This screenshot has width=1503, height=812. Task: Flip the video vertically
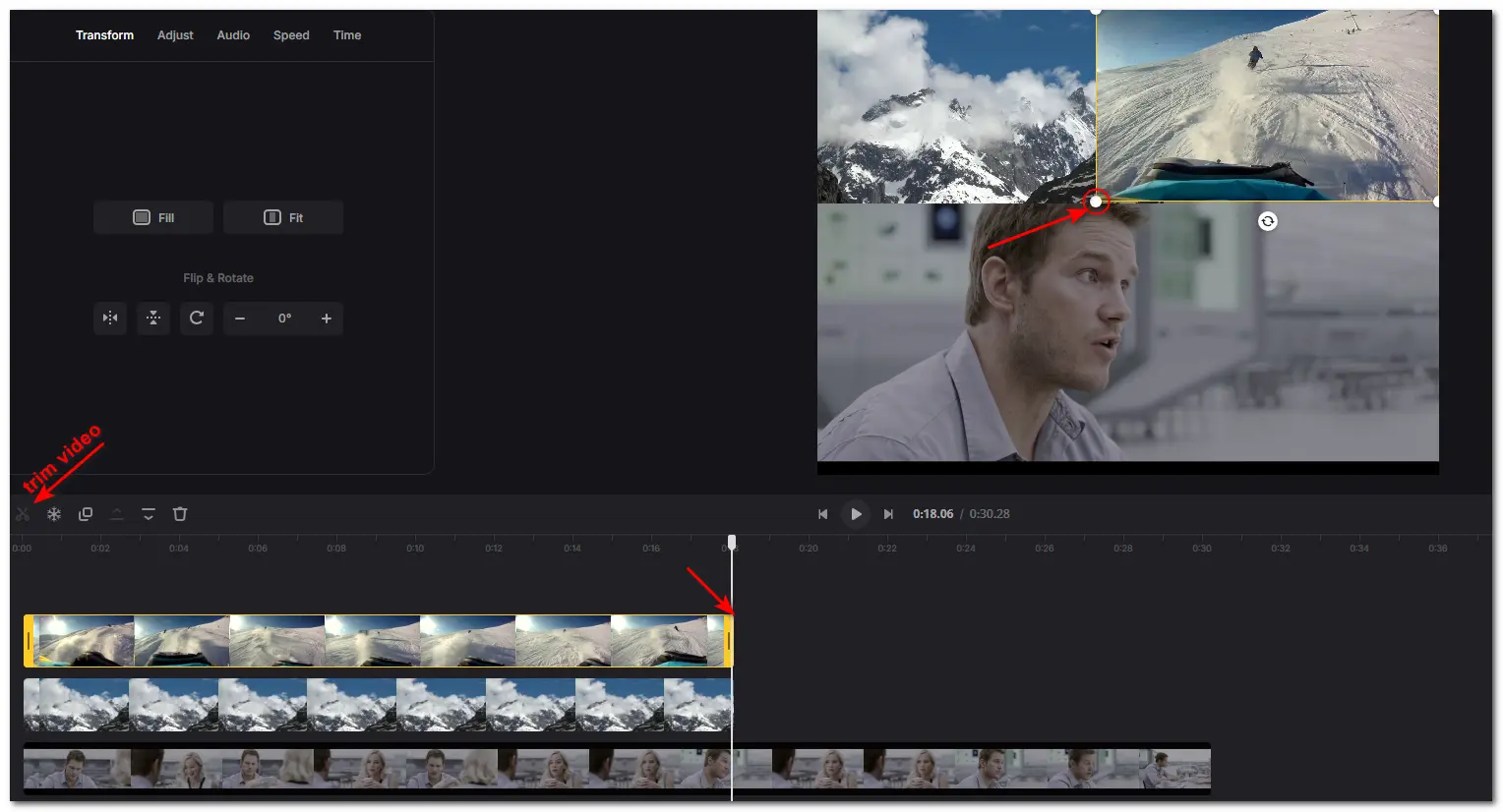click(x=153, y=319)
